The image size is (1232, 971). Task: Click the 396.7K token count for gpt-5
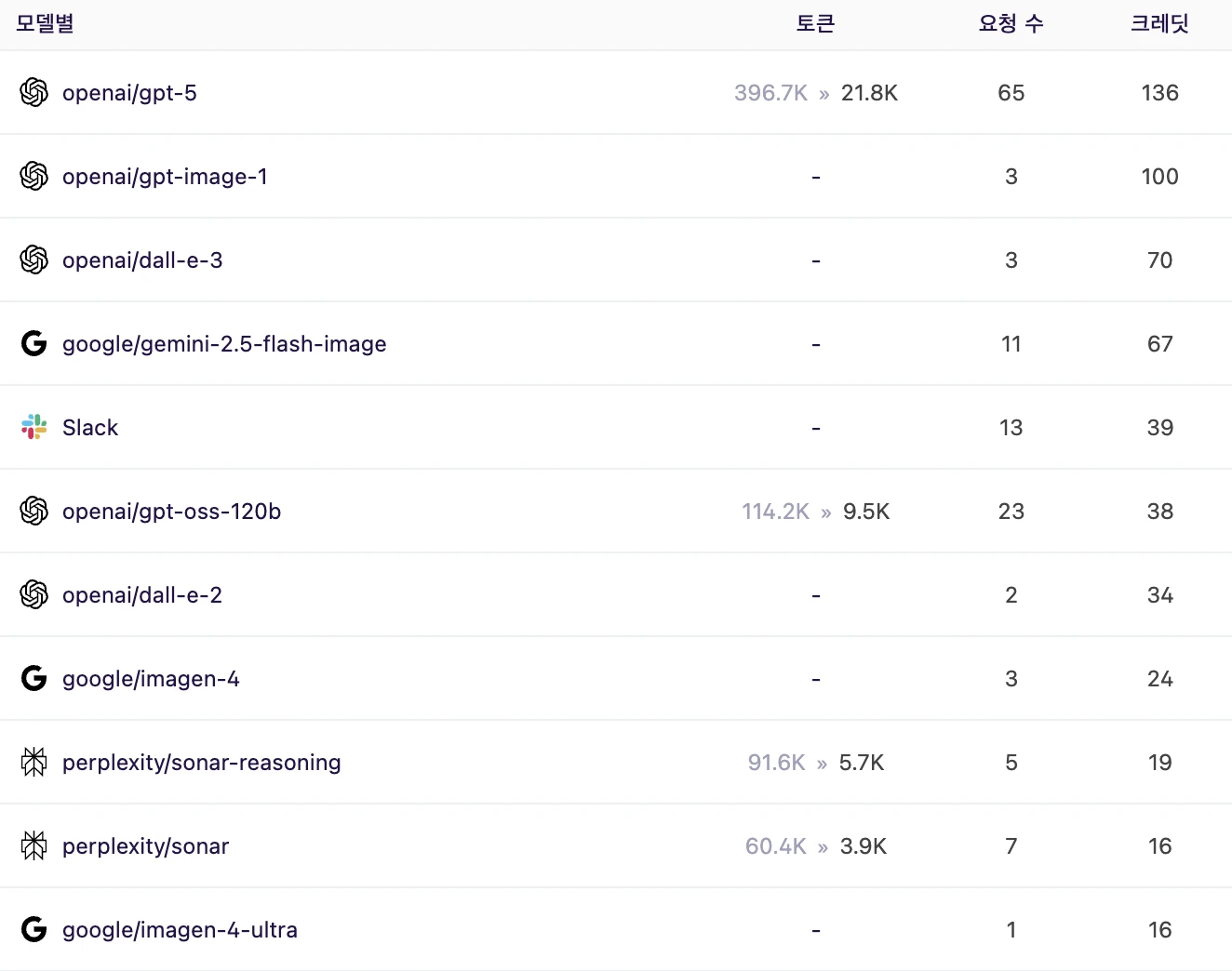(770, 93)
